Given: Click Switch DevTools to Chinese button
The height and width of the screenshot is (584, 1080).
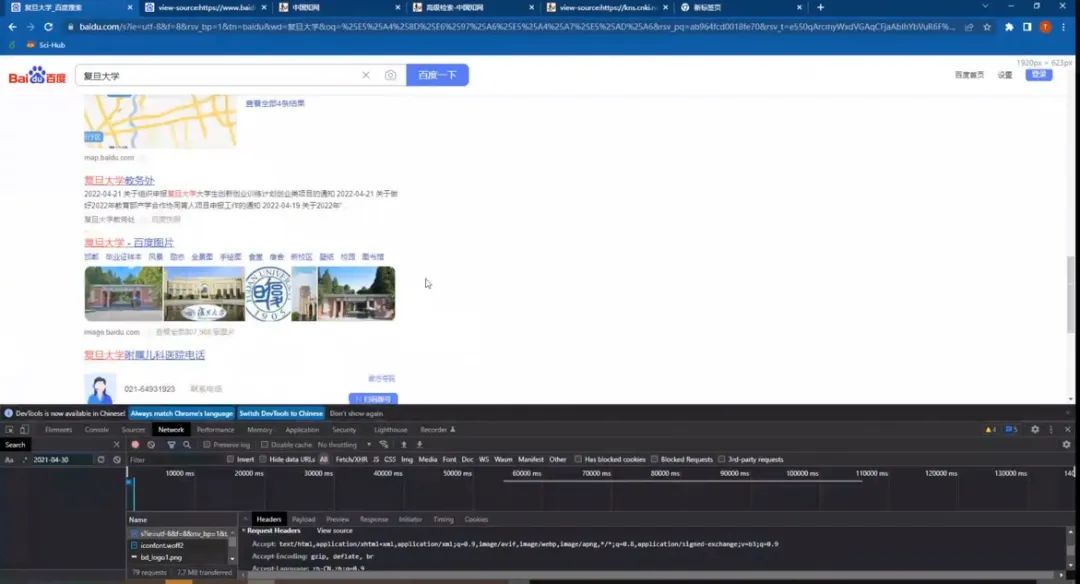Looking at the screenshot, I should coord(281,414).
